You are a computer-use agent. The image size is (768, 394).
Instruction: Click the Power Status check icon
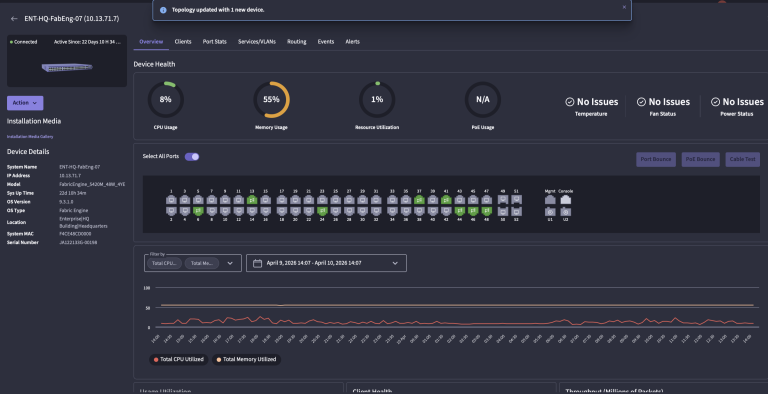click(715, 102)
